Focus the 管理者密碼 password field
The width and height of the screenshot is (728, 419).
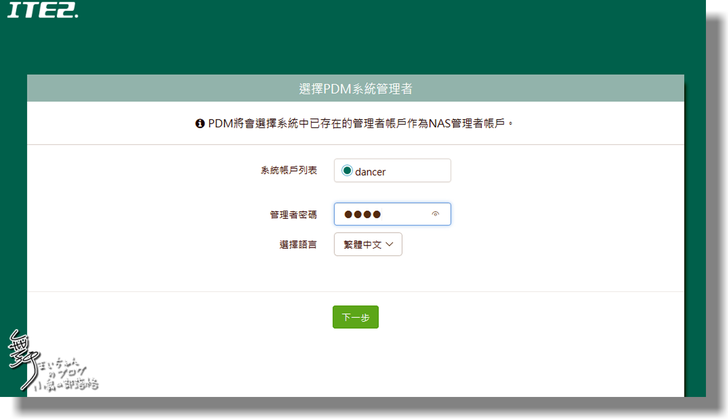392,214
